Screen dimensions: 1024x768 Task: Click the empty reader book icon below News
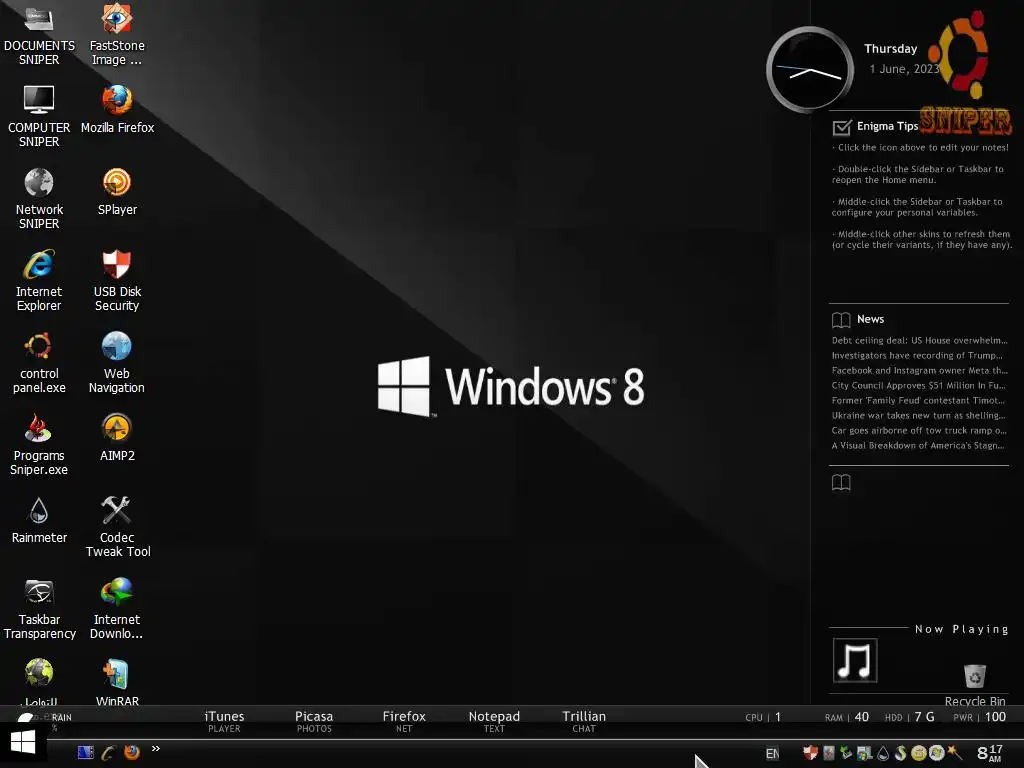point(841,483)
